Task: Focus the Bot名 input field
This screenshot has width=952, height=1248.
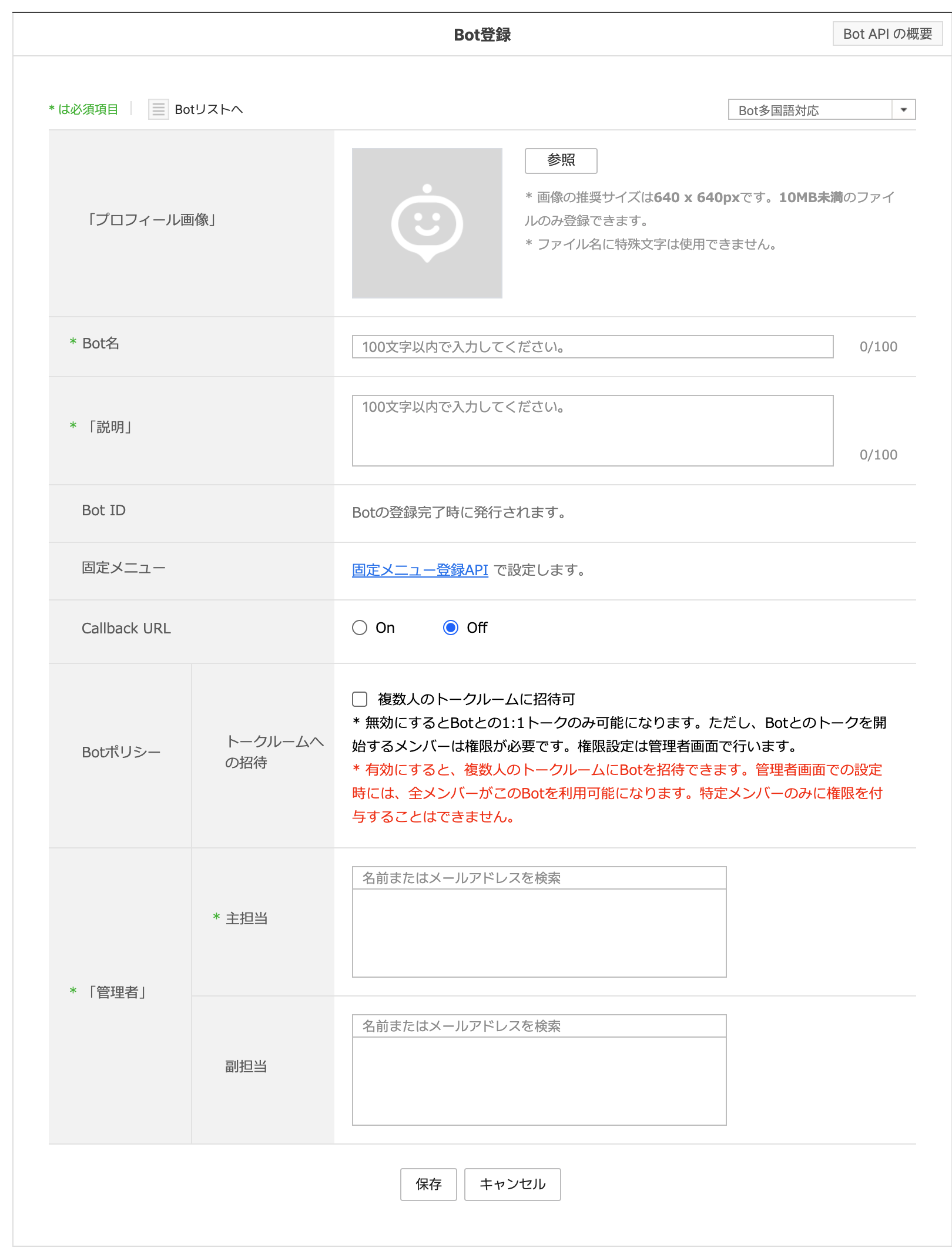Action: point(592,347)
